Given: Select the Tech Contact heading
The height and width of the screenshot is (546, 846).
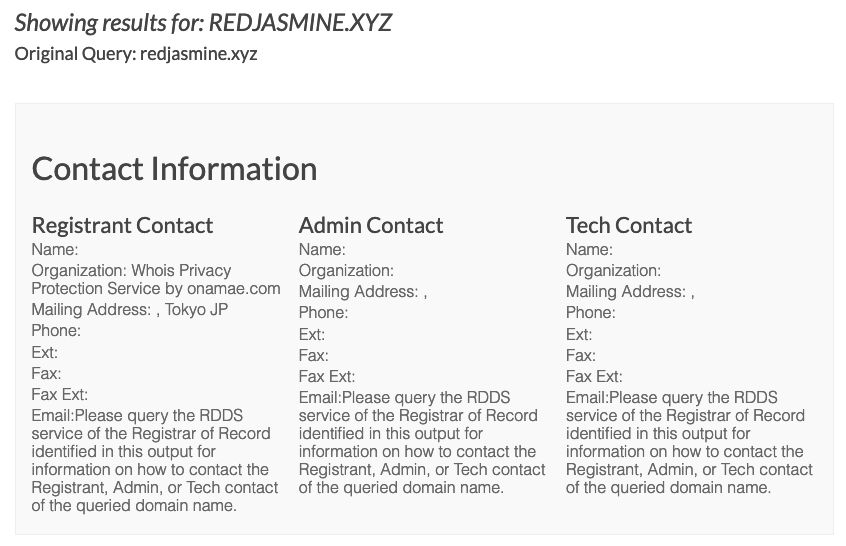Looking at the screenshot, I should pos(629,225).
